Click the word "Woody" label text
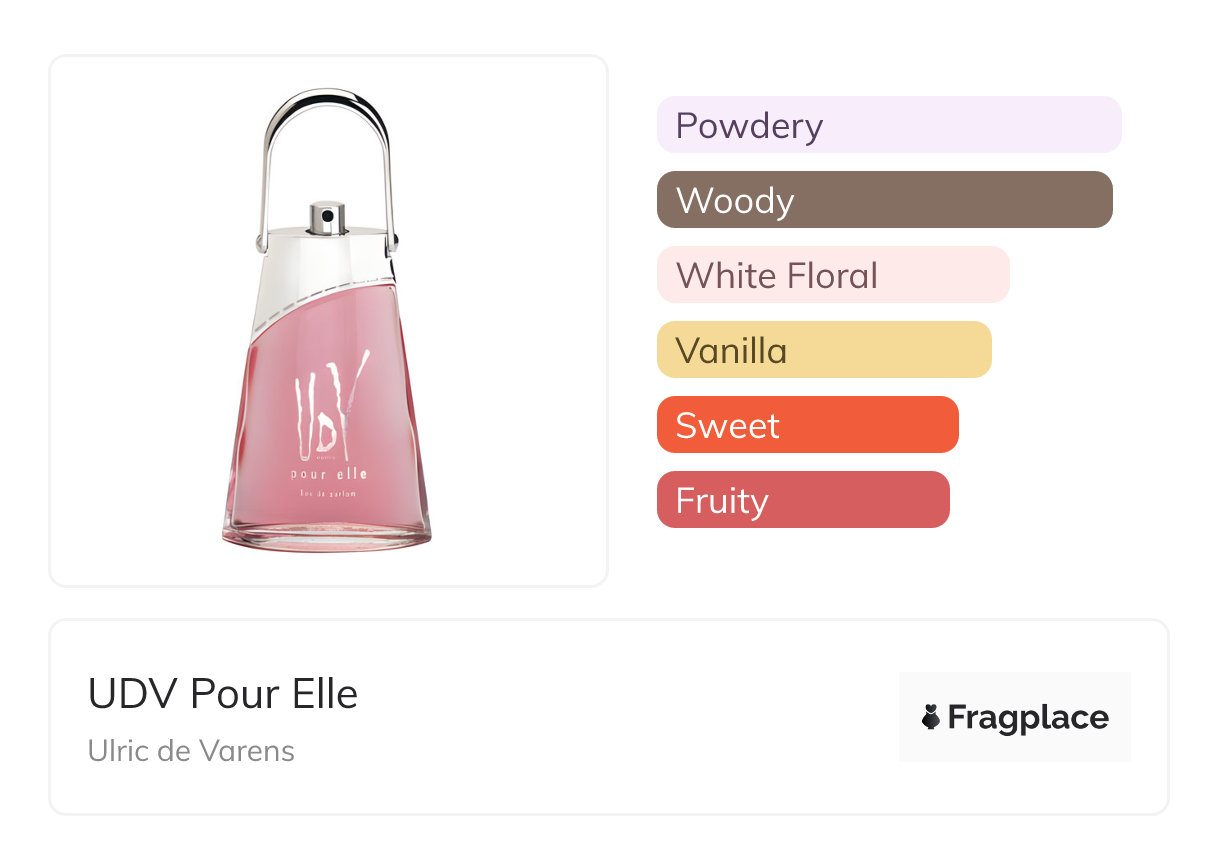The height and width of the screenshot is (864, 1218). pyautogui.click(x=735, y=201)
